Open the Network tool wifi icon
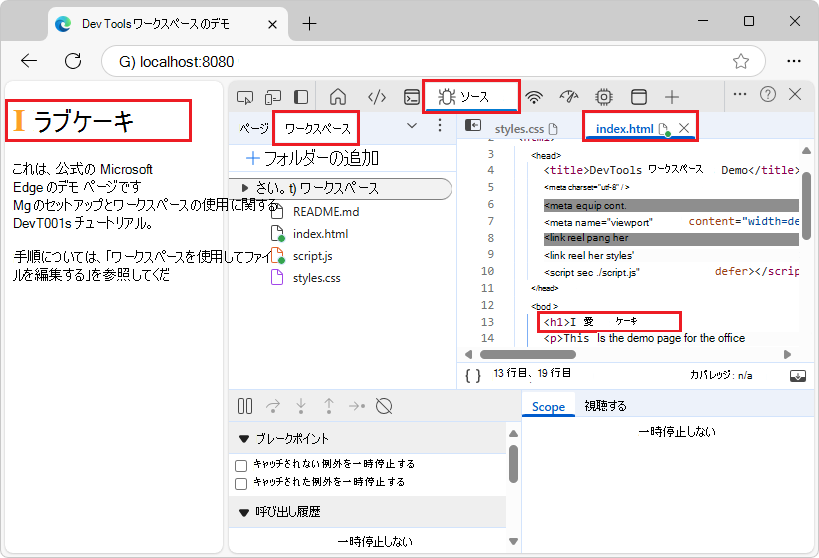 click(534, 97)
